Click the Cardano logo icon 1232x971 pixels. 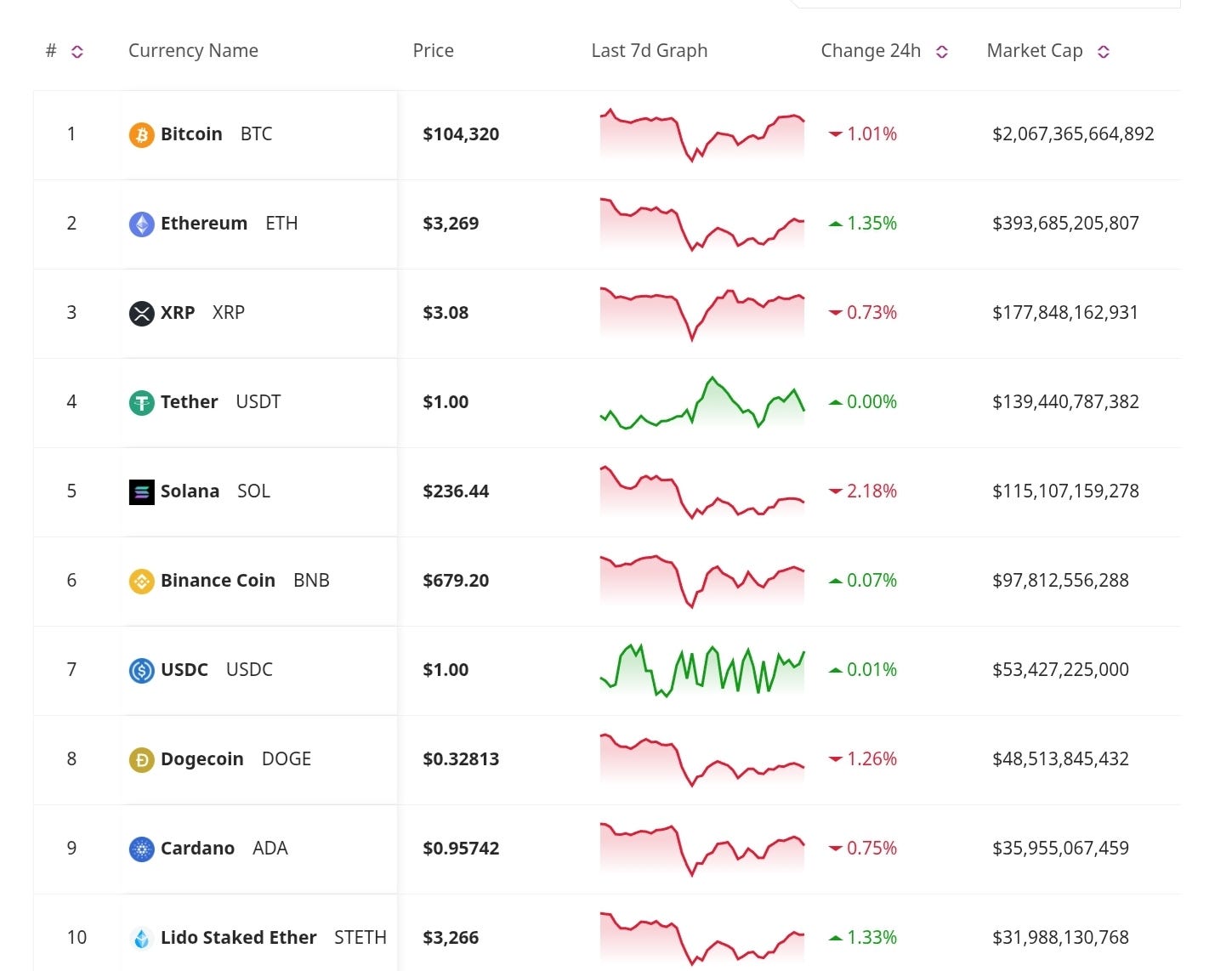(141, 849)
